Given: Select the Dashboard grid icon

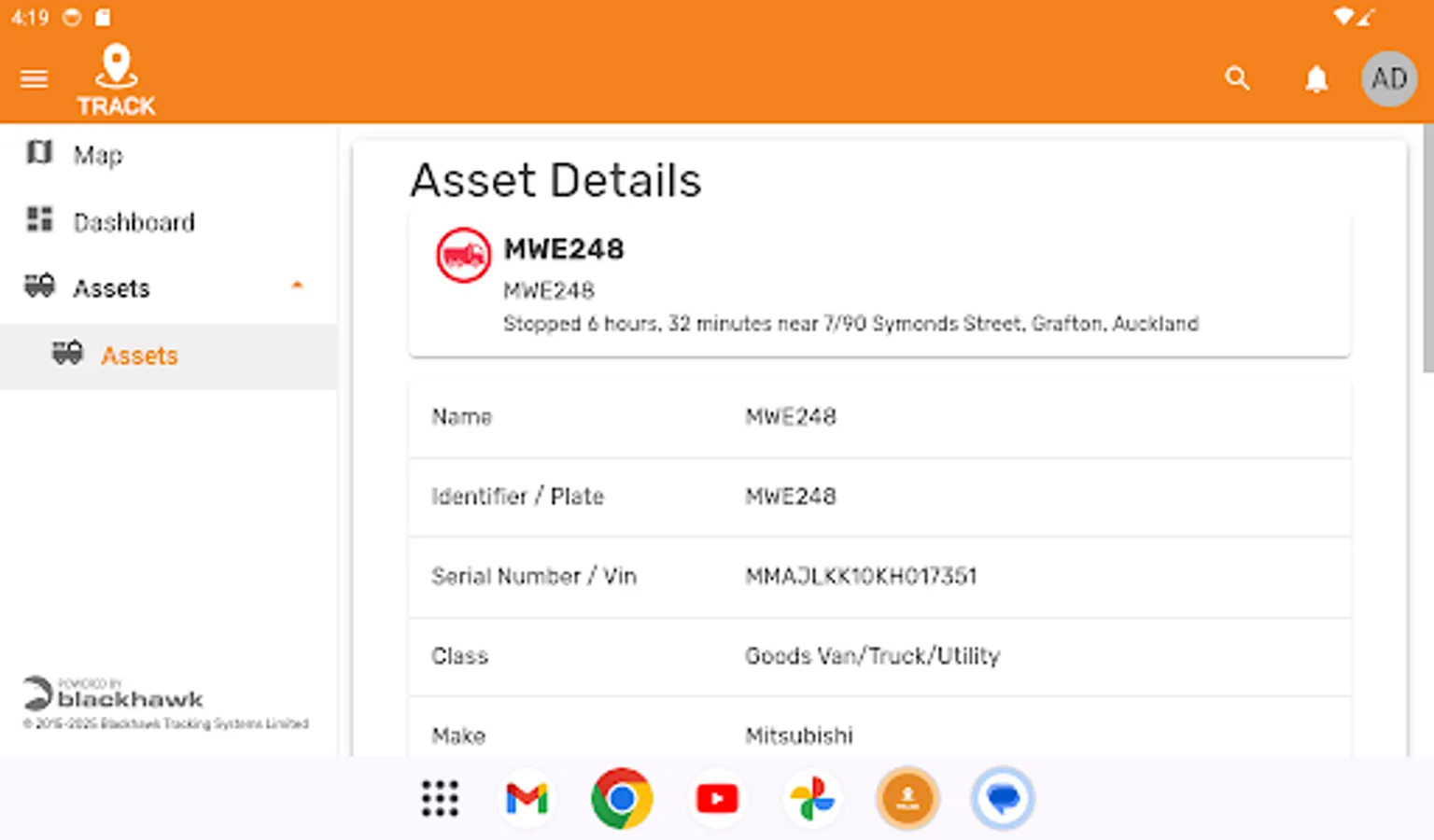Looking at the screenshot, I should (x=38, y=220).
